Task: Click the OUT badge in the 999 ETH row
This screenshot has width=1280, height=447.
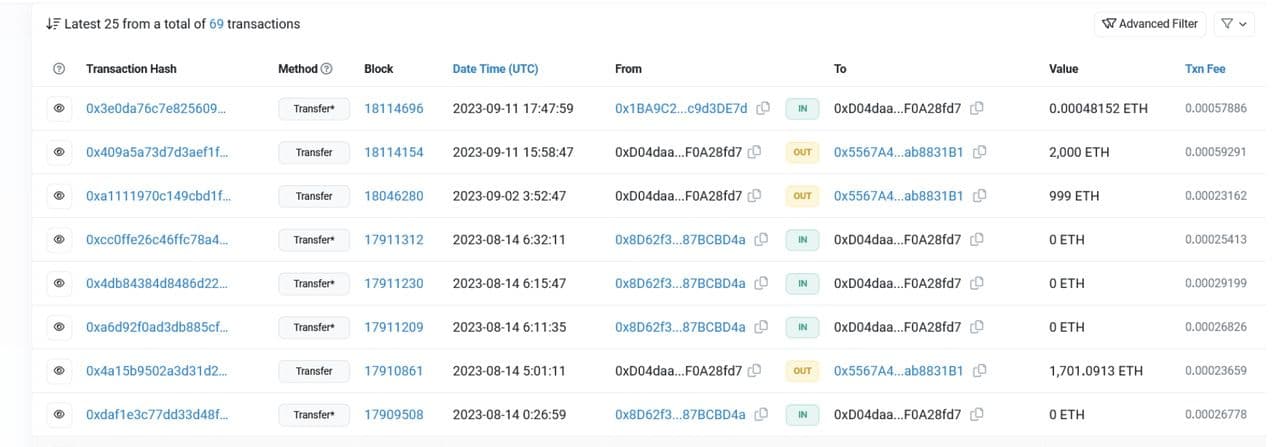Action: tap(802, 196)
